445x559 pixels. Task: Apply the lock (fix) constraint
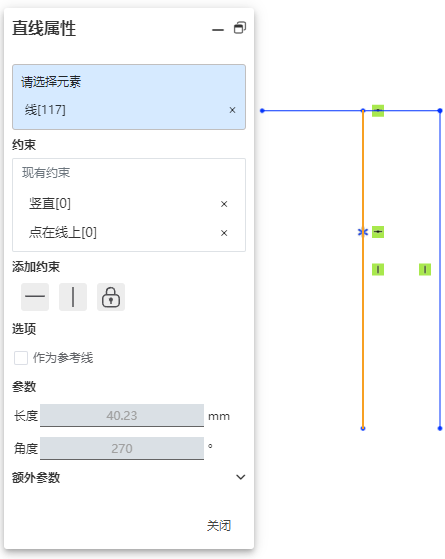click(x=111, y=297)
